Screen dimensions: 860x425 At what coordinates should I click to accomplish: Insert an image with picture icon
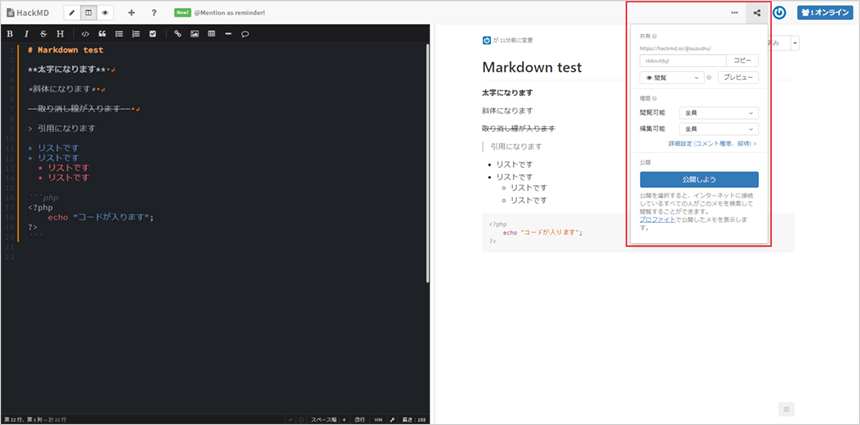(x=194, y=33)
